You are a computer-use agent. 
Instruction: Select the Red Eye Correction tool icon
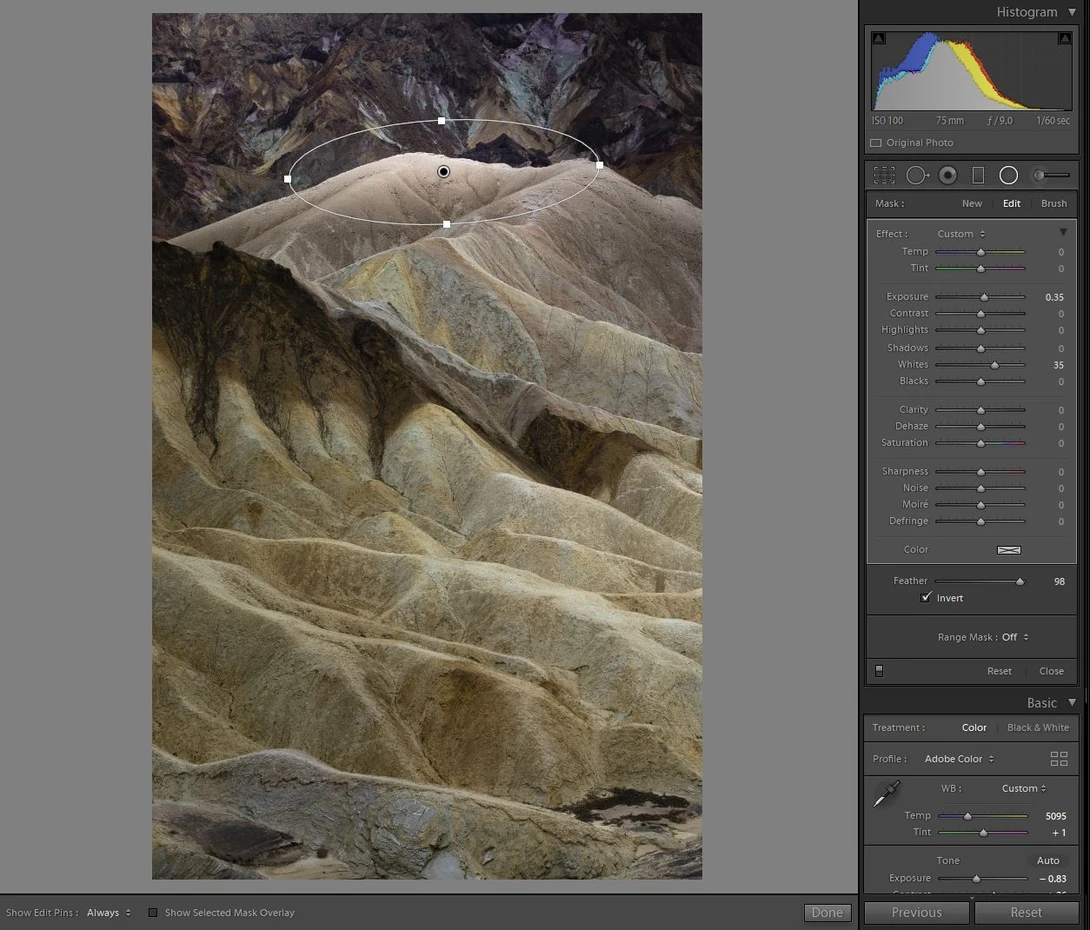point(947,175)
